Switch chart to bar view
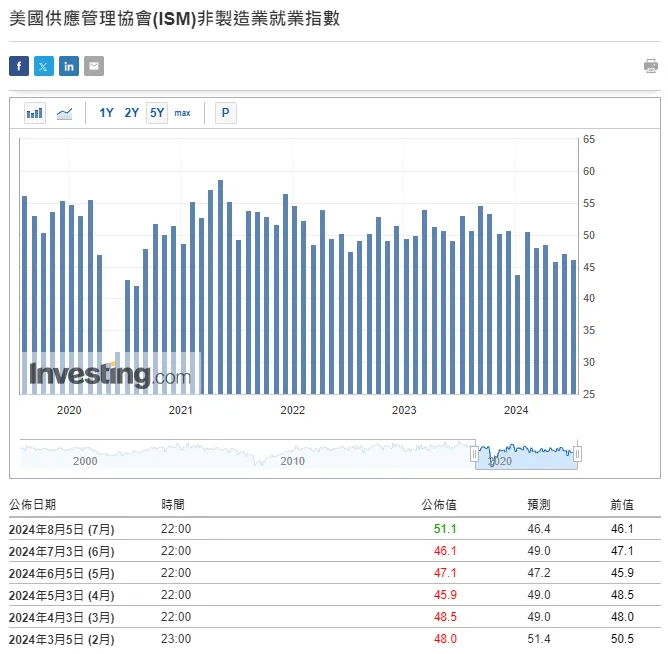 [x=35, y=113]
